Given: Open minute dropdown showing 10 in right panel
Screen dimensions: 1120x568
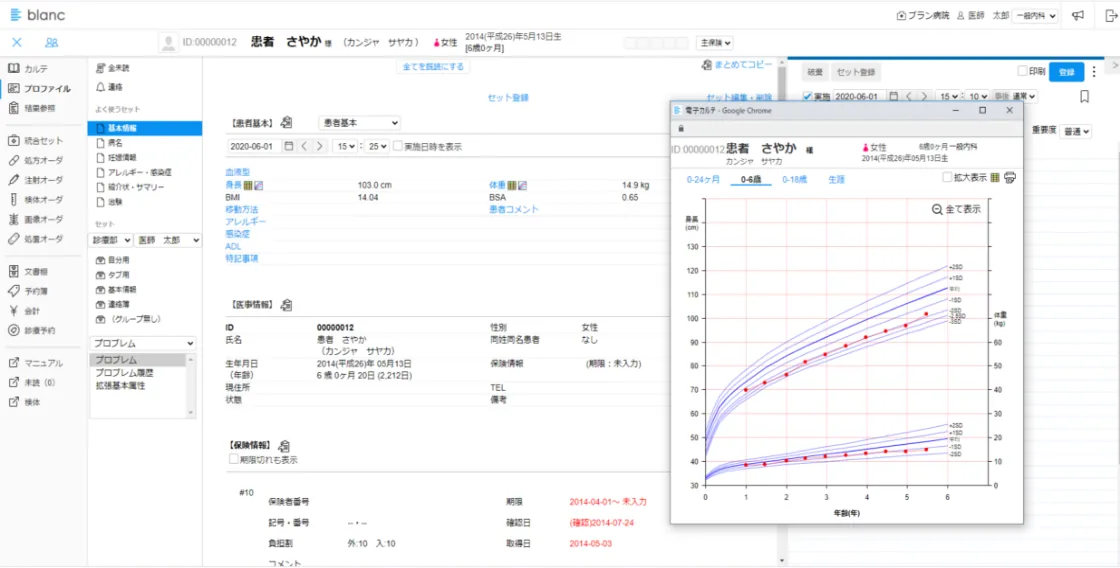Looking at the screenshot, I should pyautogui.click(x=976, y=96).
